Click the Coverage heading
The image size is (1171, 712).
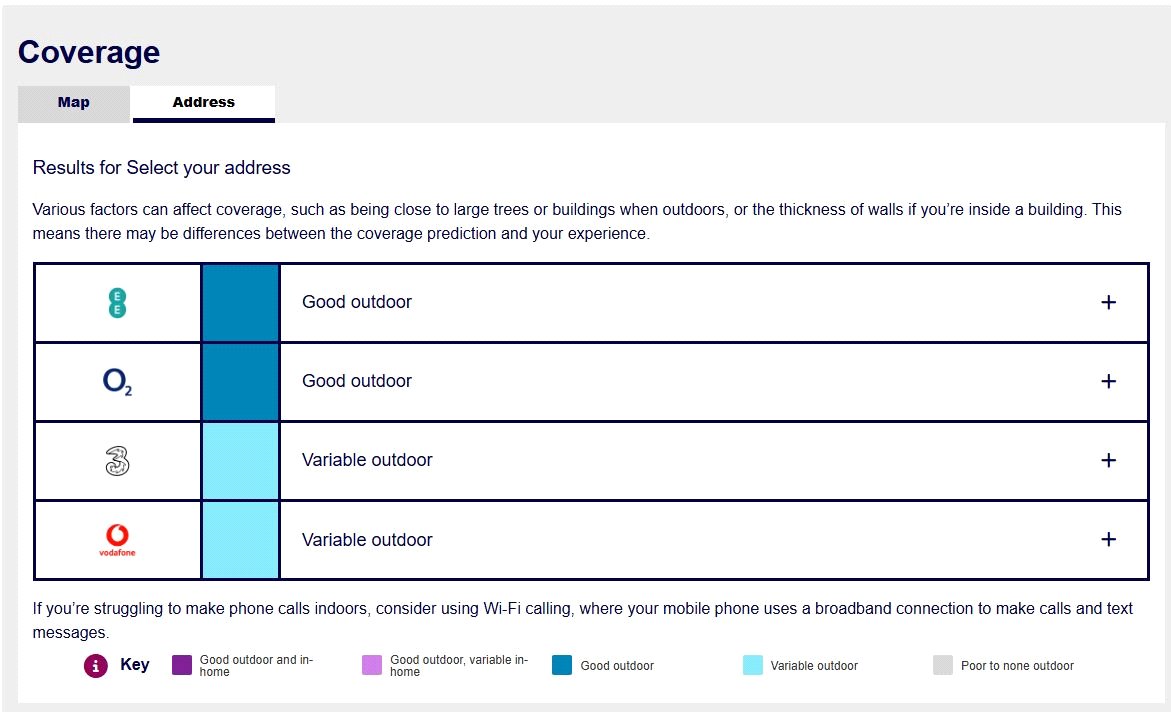coord(89,52)
